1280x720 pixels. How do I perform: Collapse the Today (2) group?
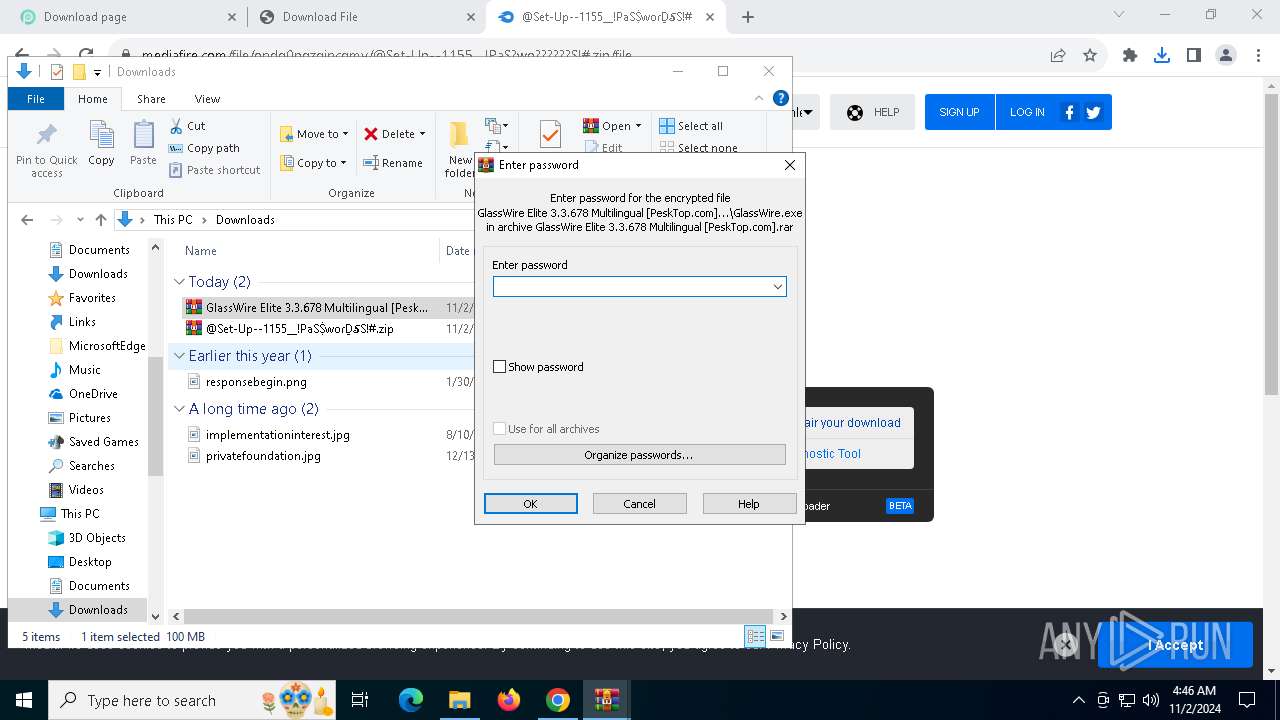[x=179, y=282]
